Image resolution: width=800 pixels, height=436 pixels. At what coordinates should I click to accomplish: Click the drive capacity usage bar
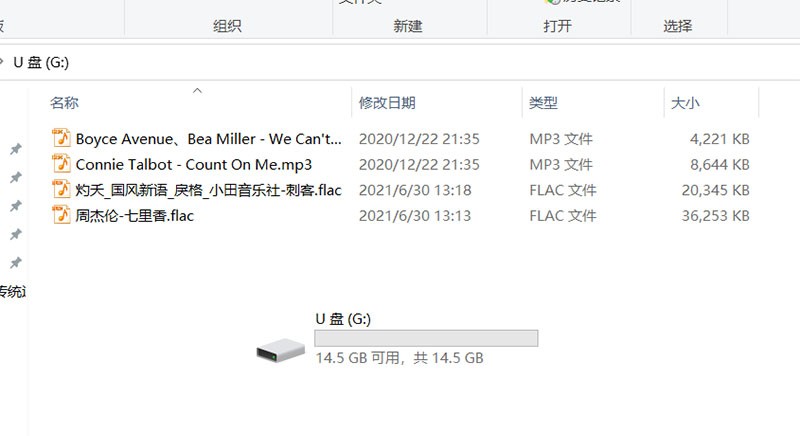[x=426, y=338]
